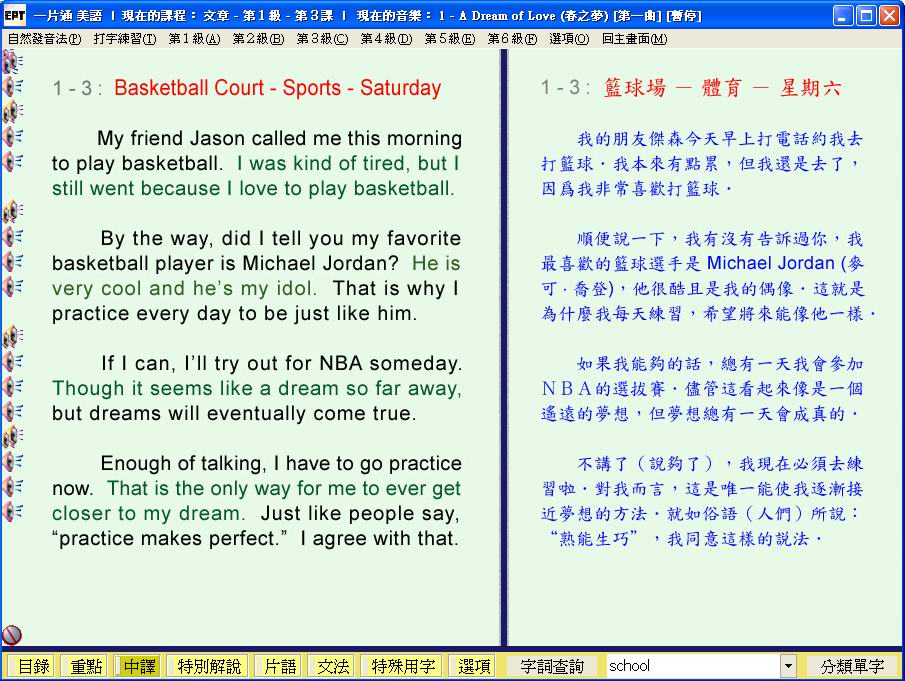905x681 pixels.
Task: Click the vertical divider between text panels
Action: (x=504, y=340)
